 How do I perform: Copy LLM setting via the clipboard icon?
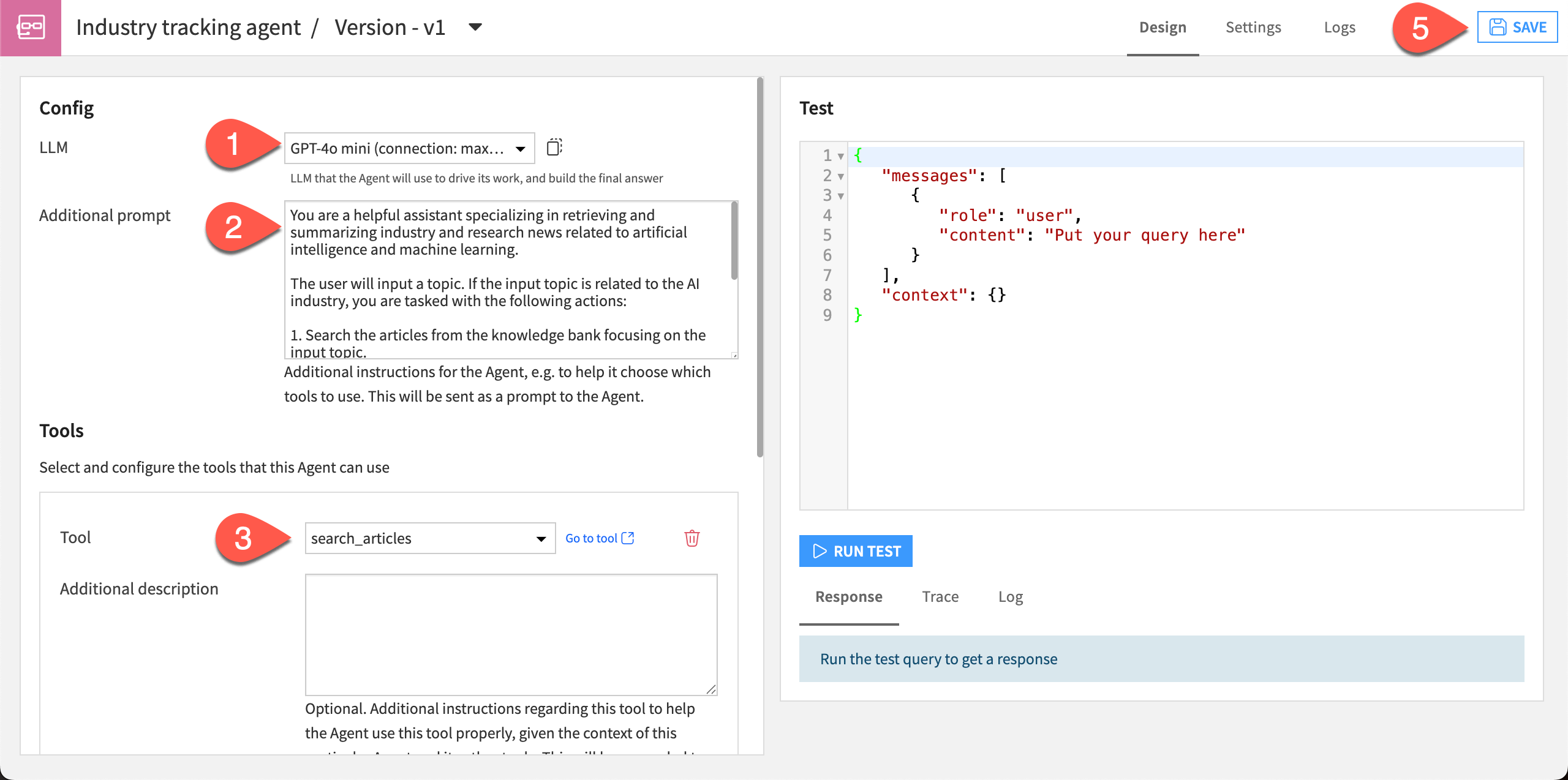click(x=554, y=148)
